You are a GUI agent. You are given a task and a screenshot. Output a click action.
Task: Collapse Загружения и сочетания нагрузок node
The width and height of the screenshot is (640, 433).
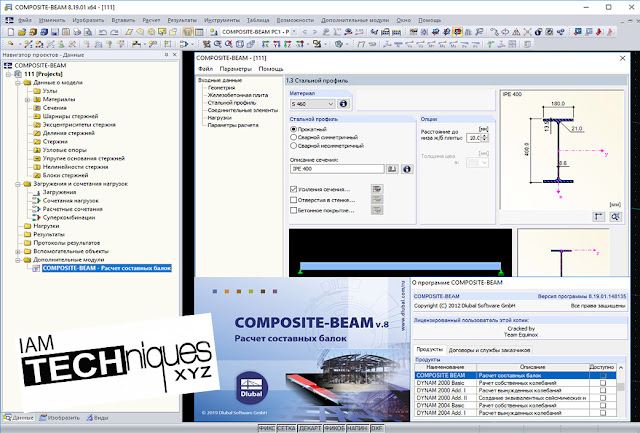(x=18, y=184)
